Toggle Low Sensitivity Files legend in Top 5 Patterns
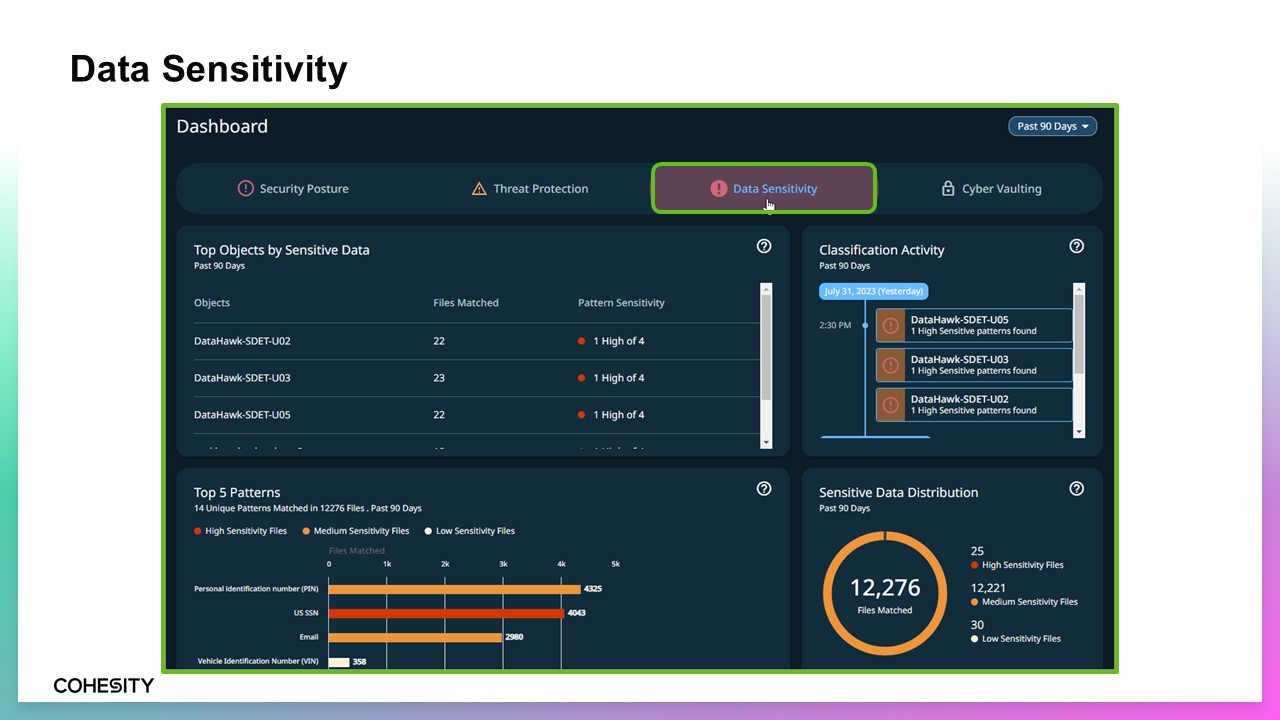This screenshot has height=720, width=1280. coord(470,531)
